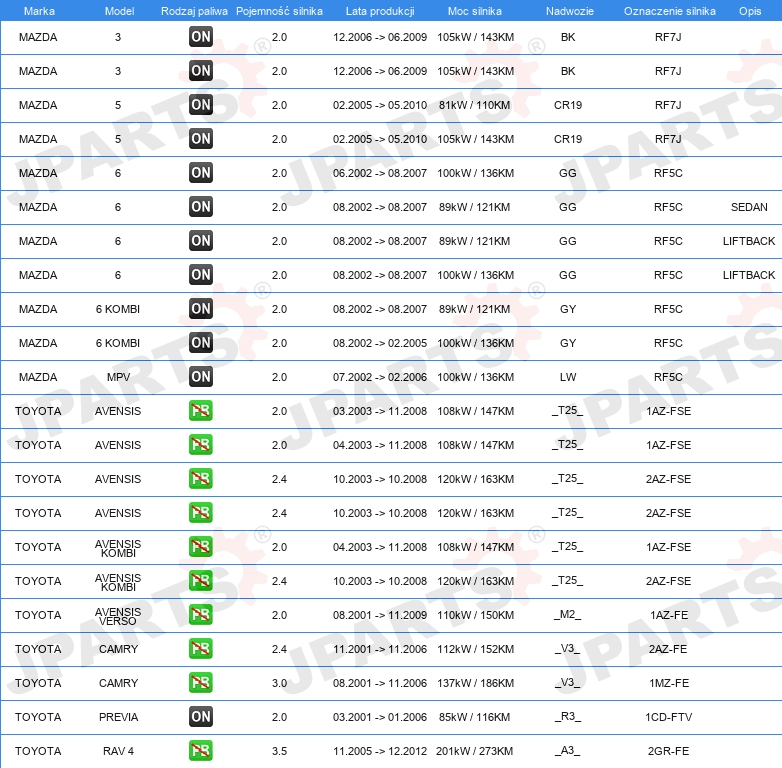This screenshot has width=782, height=768.
Task: Select engine code 2AZ-FE in CAMRY row
Action: pyautogui.click(x=668, y=649)
